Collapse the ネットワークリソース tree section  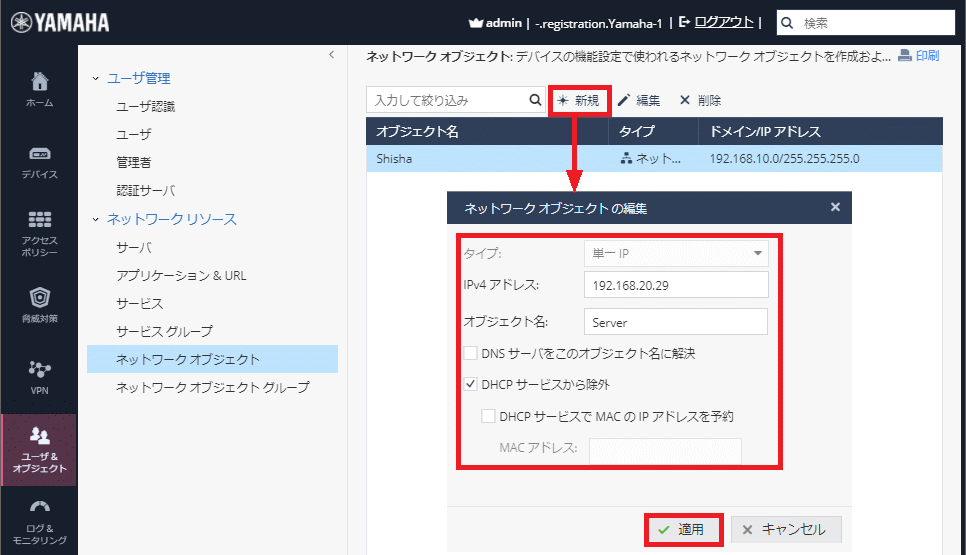coord(96,219)
